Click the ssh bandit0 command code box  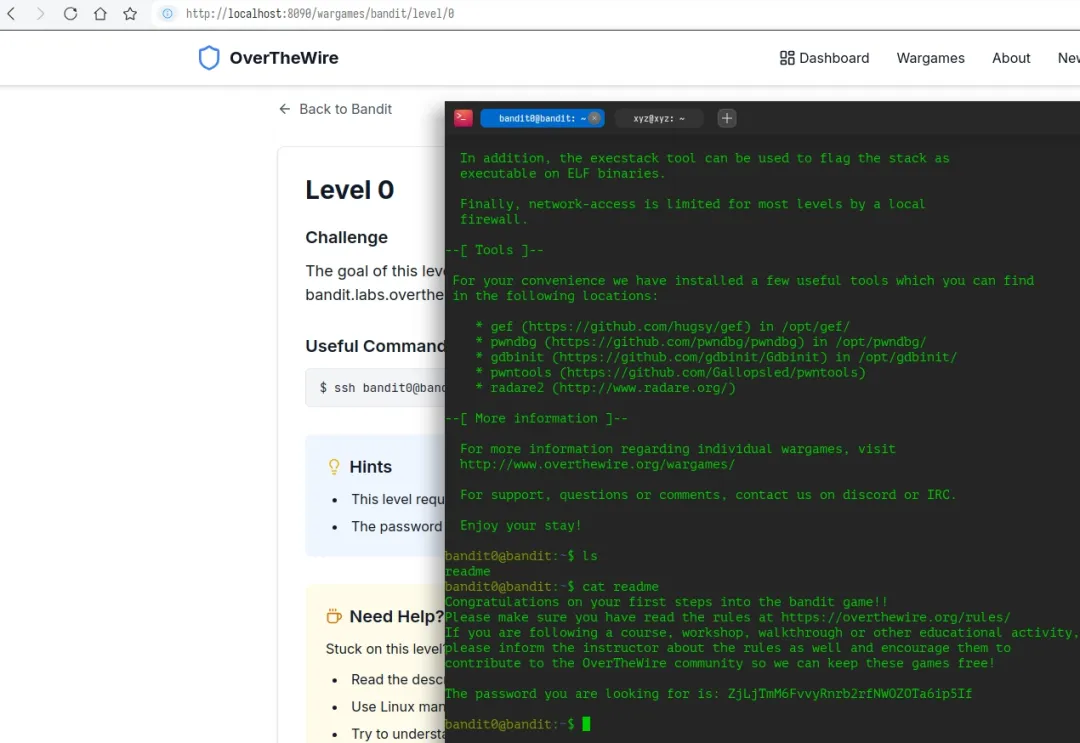375,388
